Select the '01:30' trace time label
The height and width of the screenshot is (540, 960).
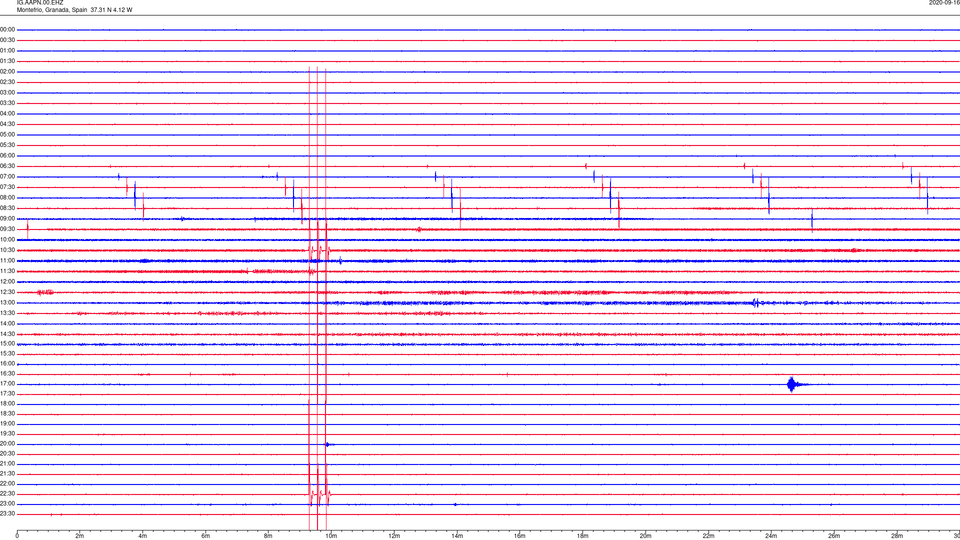click(x=7, y=61)
